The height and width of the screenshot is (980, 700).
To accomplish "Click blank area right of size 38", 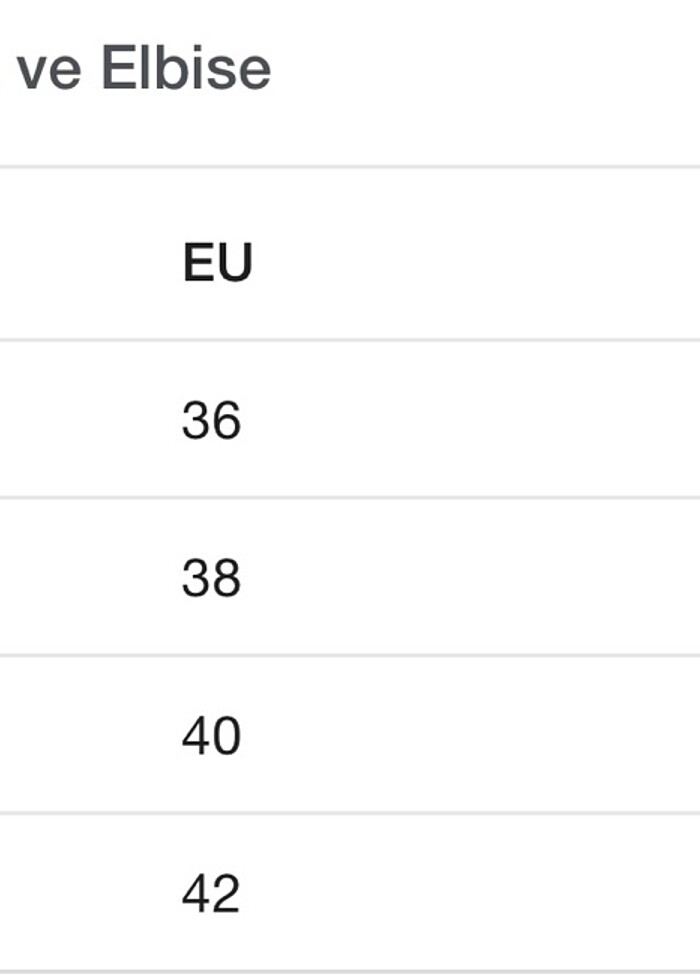I will (500, 578).
